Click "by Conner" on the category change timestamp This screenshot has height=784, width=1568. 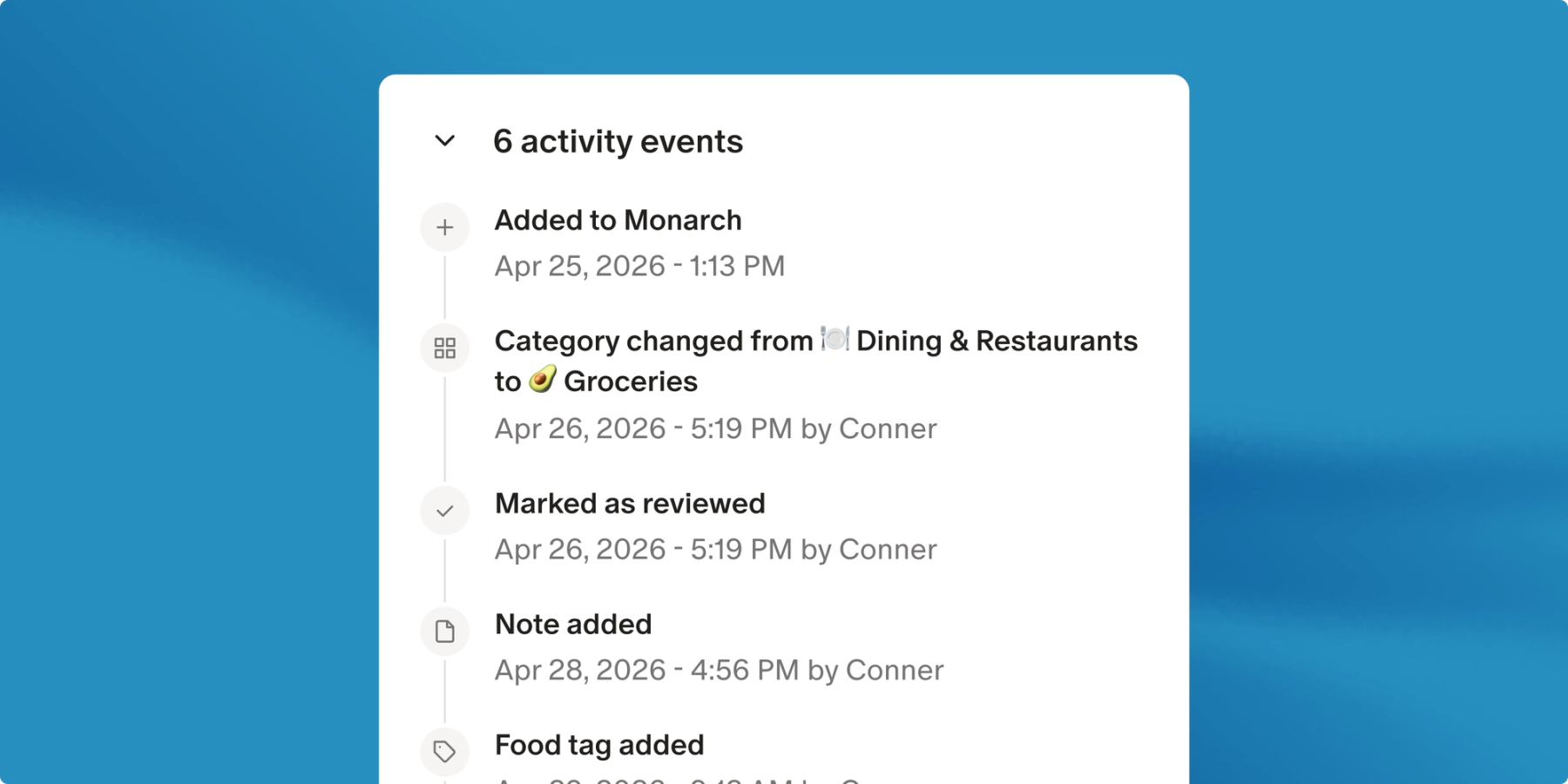[x=868, y=429]
